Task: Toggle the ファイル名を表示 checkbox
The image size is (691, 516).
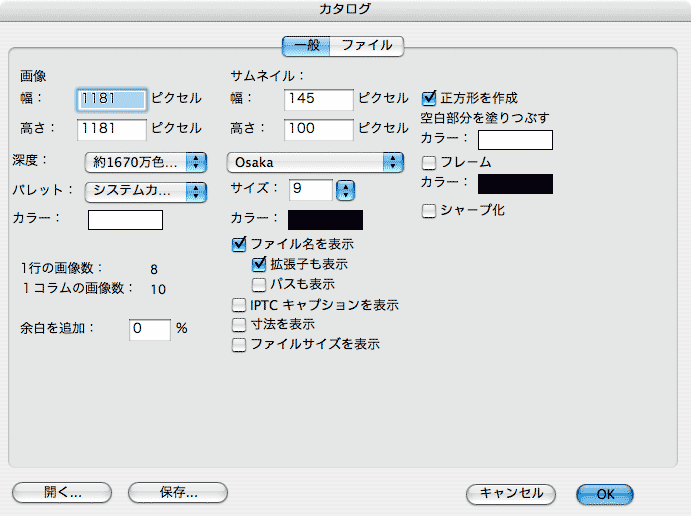Action: tap(239, 244)
